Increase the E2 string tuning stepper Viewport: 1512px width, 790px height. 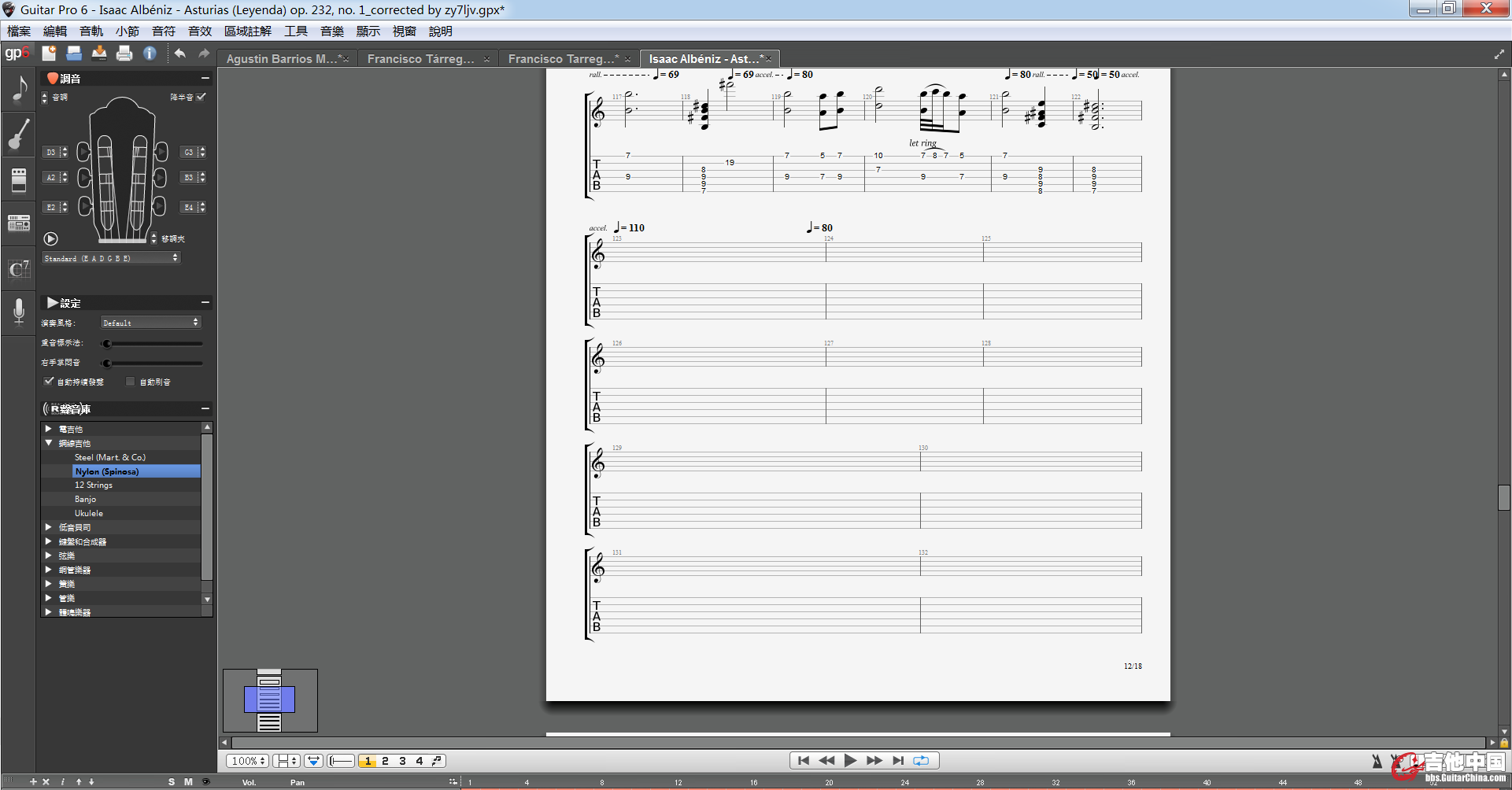point(64,205)
